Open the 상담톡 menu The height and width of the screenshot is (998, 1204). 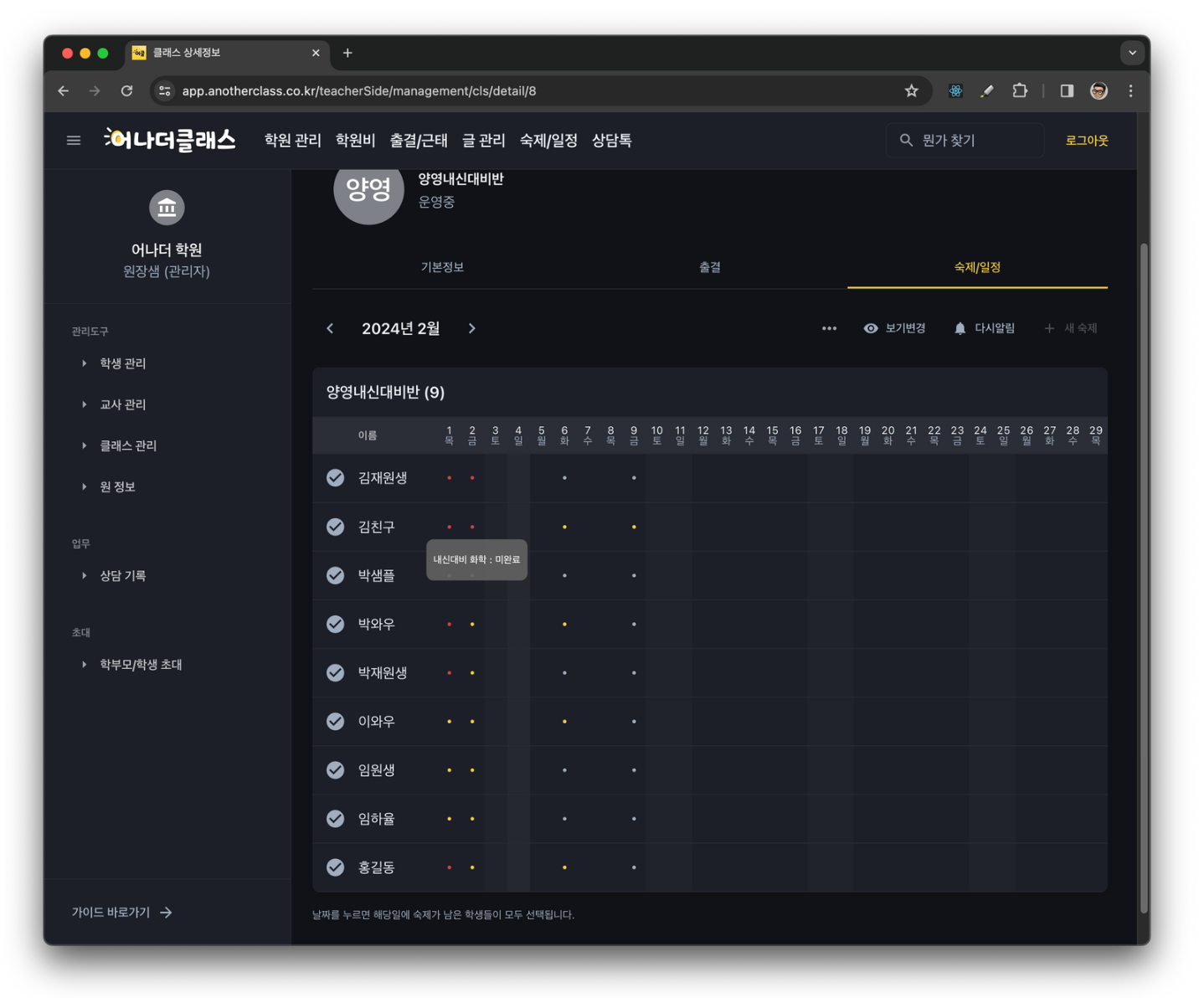point(612,141)
